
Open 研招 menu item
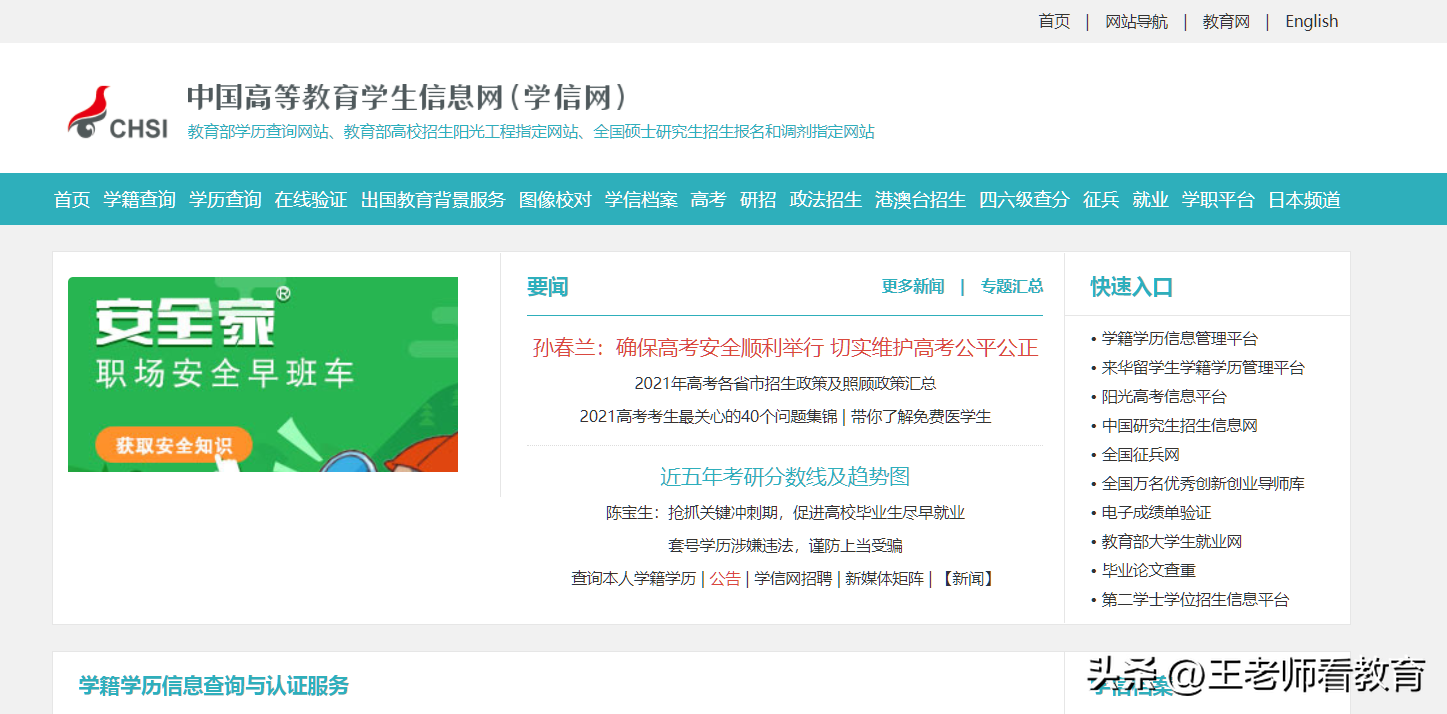coord(758,200)
